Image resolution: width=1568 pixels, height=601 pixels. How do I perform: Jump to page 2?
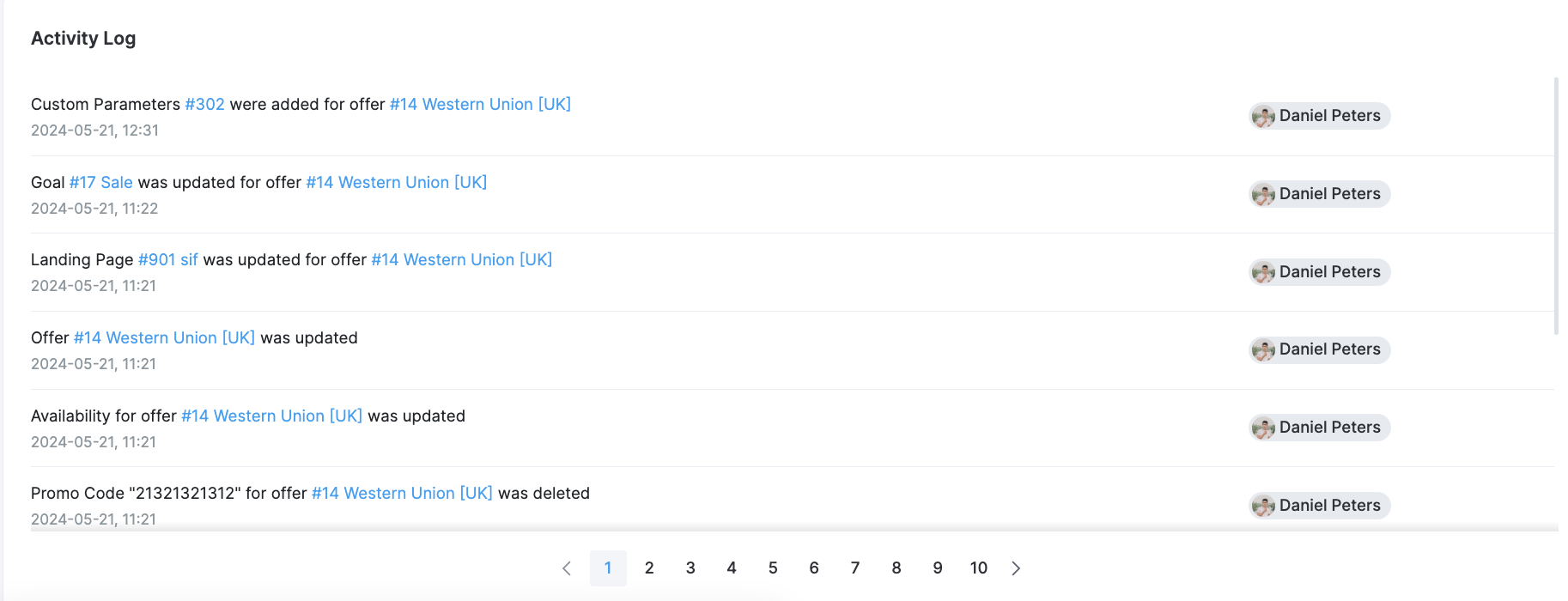649,568
